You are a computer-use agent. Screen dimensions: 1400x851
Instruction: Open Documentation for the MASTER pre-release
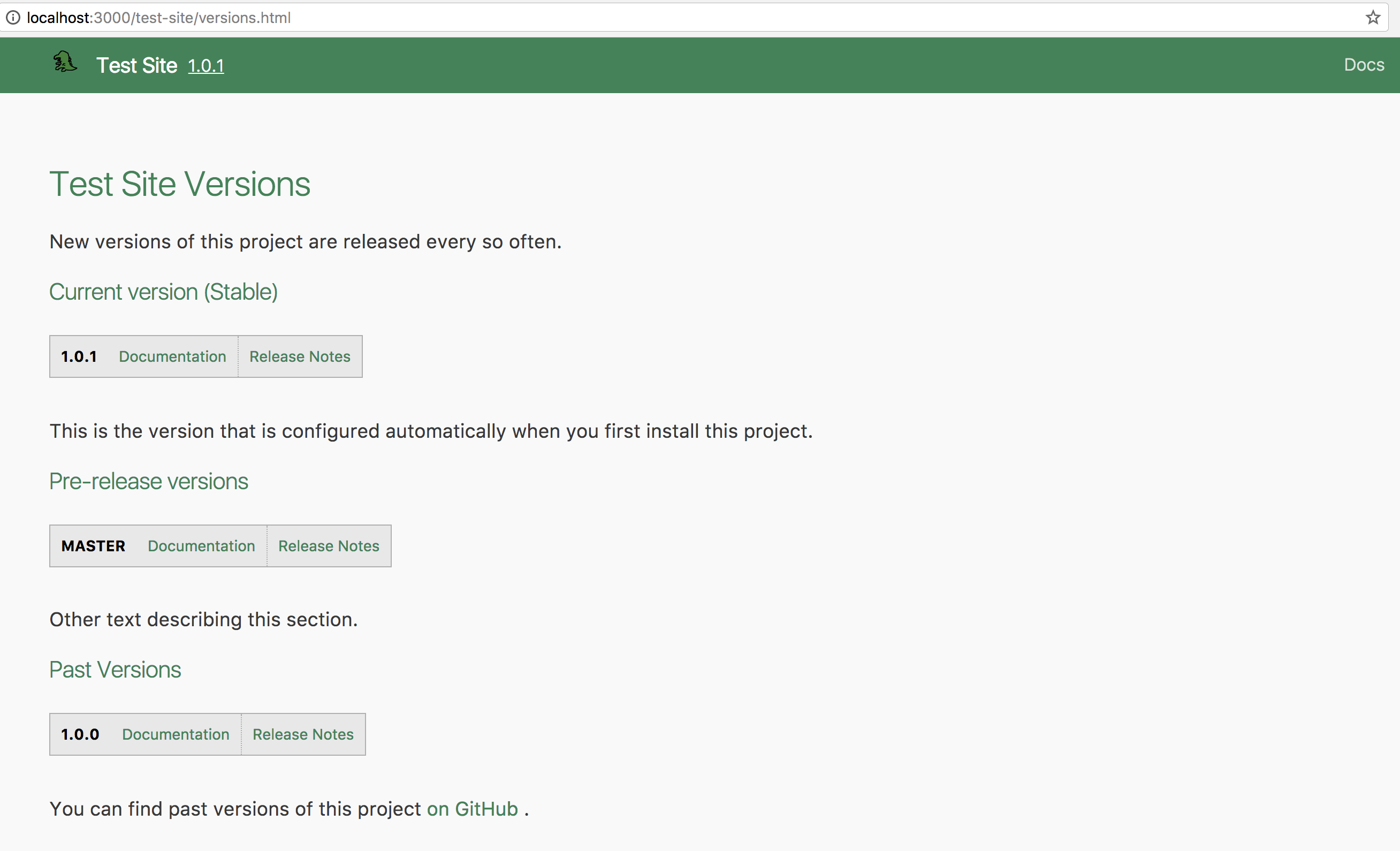pyautogui.click(x=201, y=545)
